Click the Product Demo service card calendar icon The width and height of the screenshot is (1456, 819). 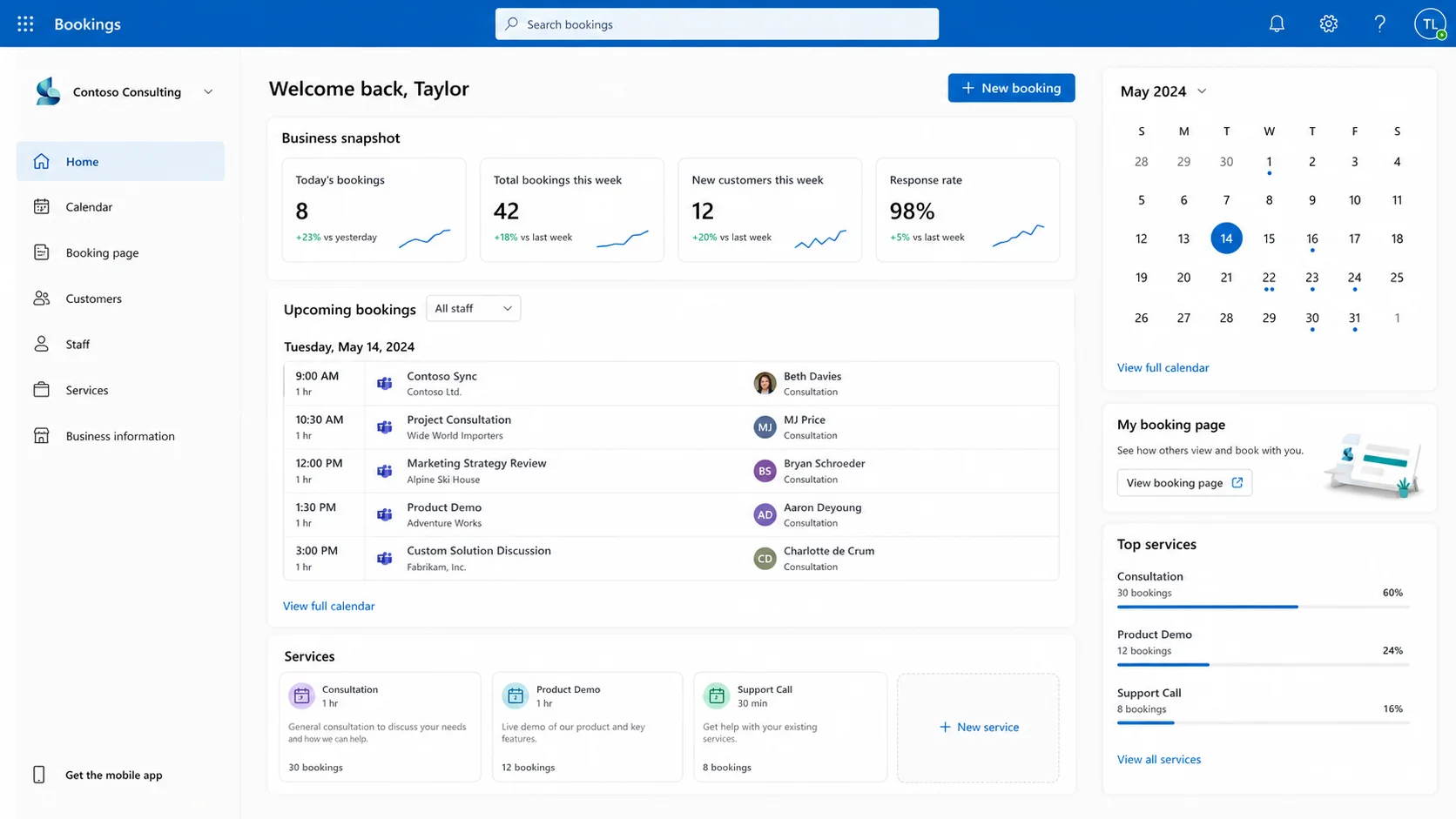(515, 695)
